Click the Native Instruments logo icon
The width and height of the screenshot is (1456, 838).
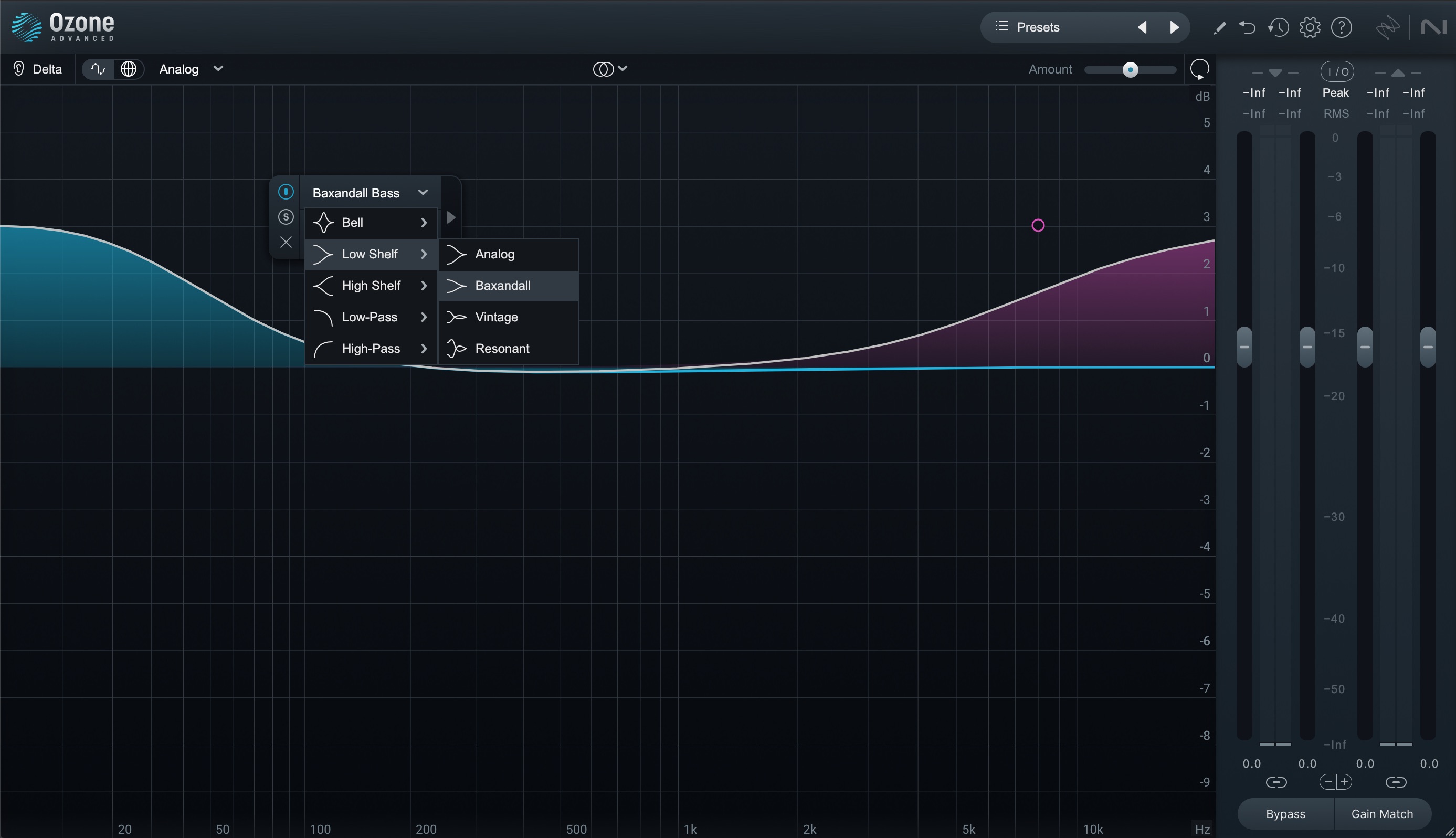tap(1433, 27)
